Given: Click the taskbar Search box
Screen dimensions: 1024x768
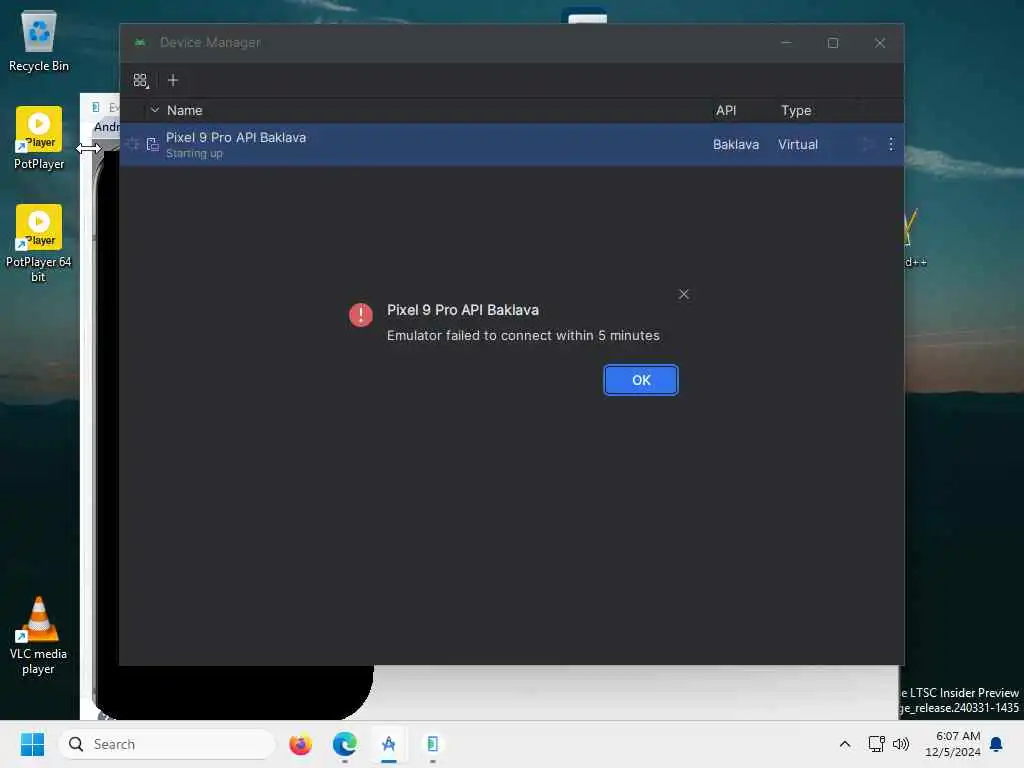Looking at the screenshot, I should 167,744.
